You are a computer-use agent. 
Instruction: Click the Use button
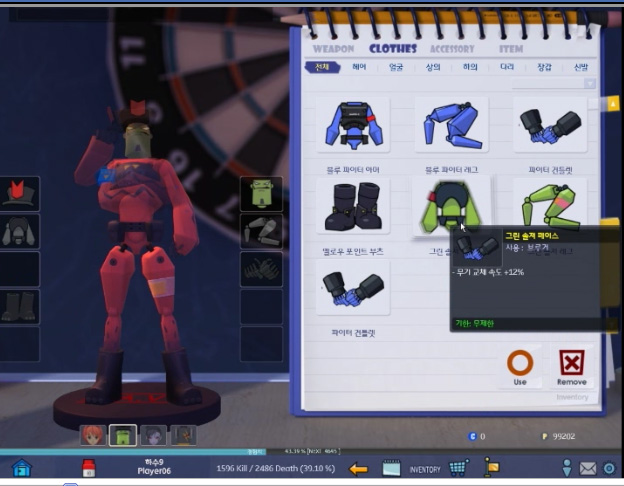[520, 367]
